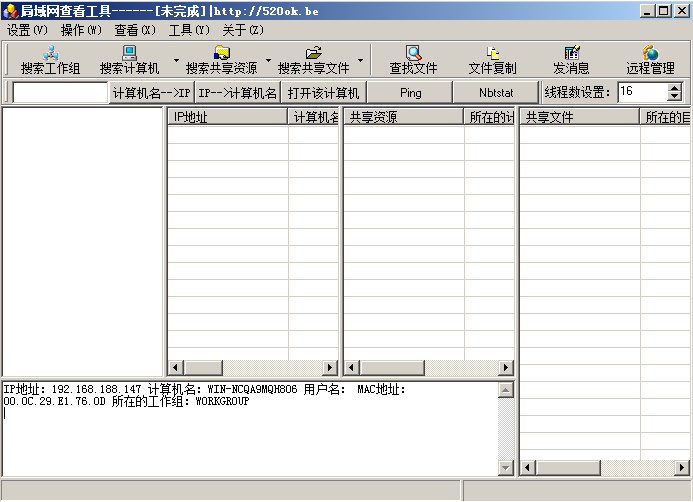
Task: Click the WORKGROUP text in the log
Action: coord(222,401)
